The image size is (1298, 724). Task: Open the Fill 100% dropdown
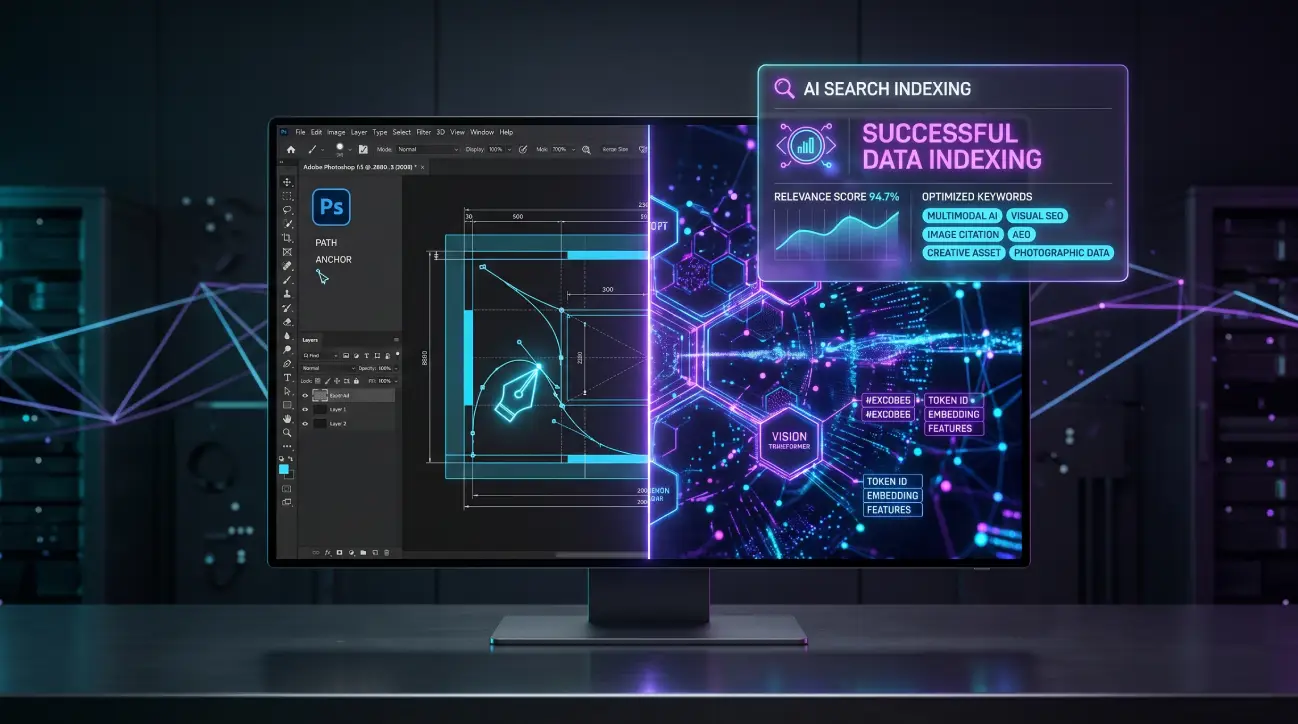[386, 381]
